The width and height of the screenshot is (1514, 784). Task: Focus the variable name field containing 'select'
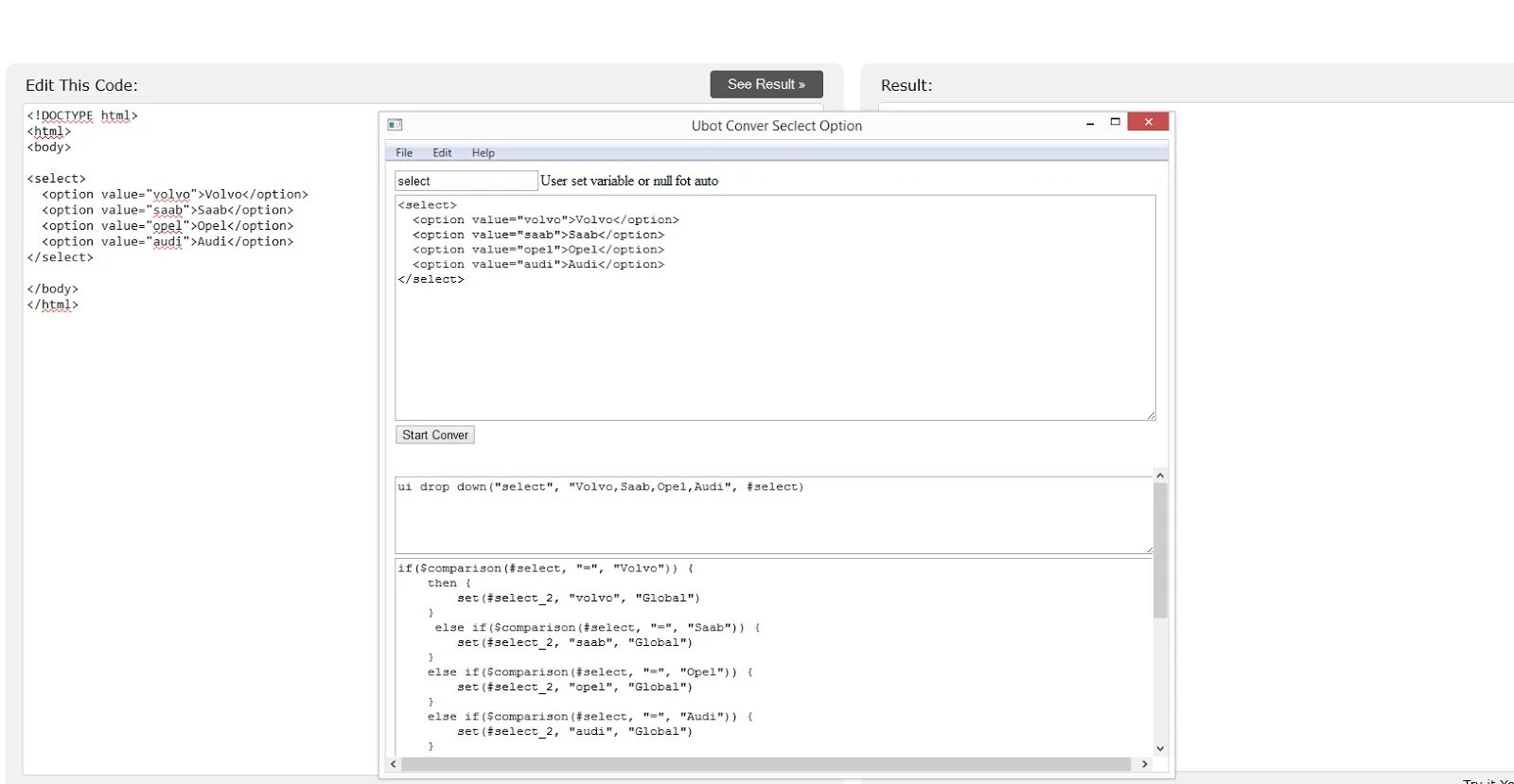(x=467, y=181)
